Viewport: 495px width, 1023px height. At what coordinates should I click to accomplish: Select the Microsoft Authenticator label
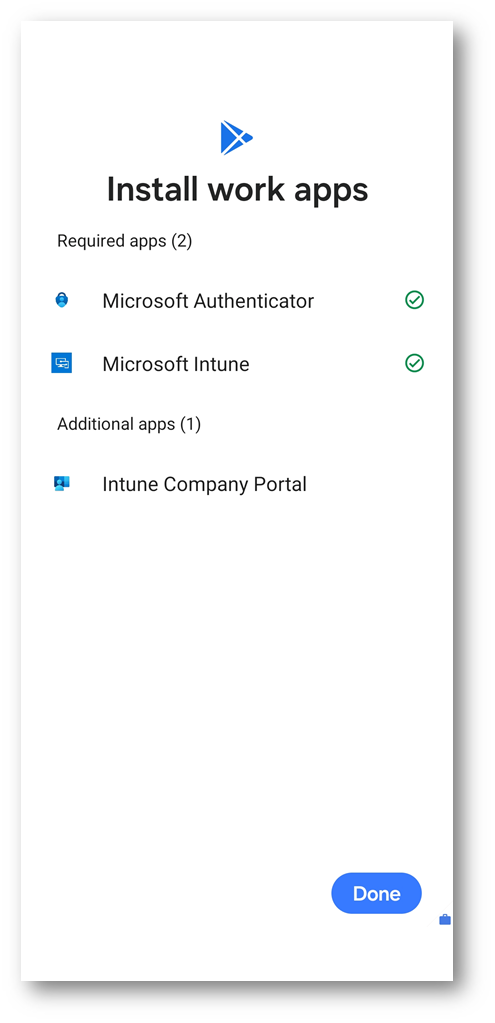coord(208,301)
